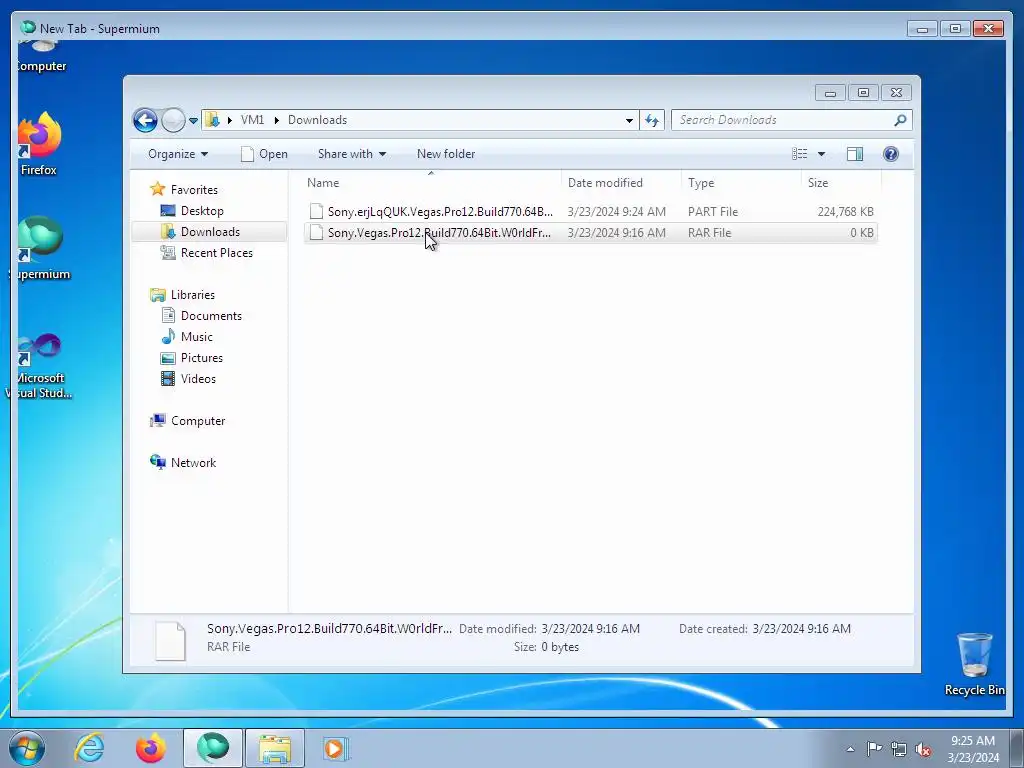1024x768 pixels.
Task: Create a New folder
Action: pyautogui.click(x=446, y=154)
